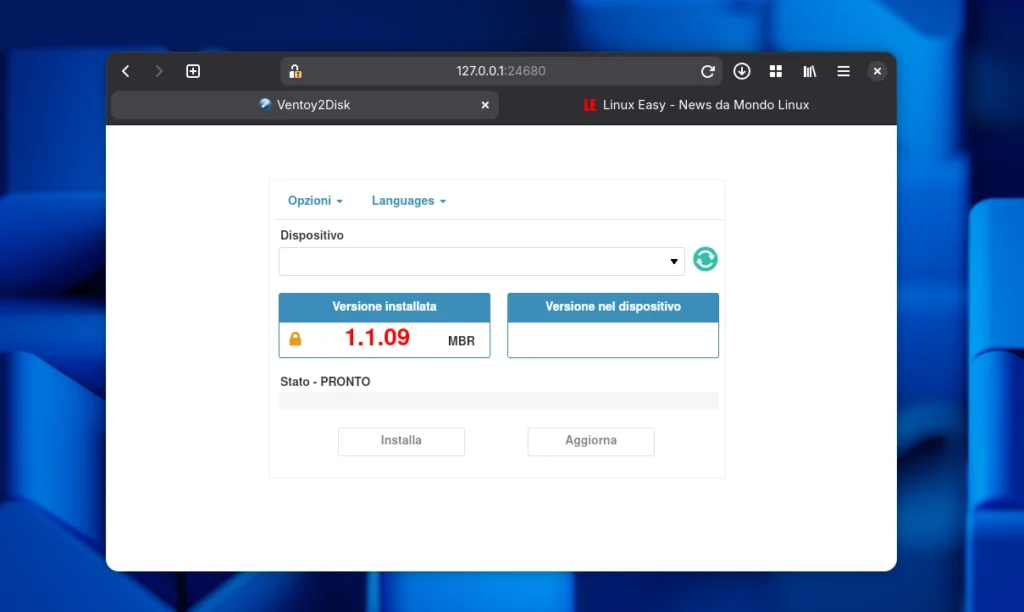The image size is (1024, 612).
Task: Click the Firefox extensions grid icon
Action: pos(776,71)
